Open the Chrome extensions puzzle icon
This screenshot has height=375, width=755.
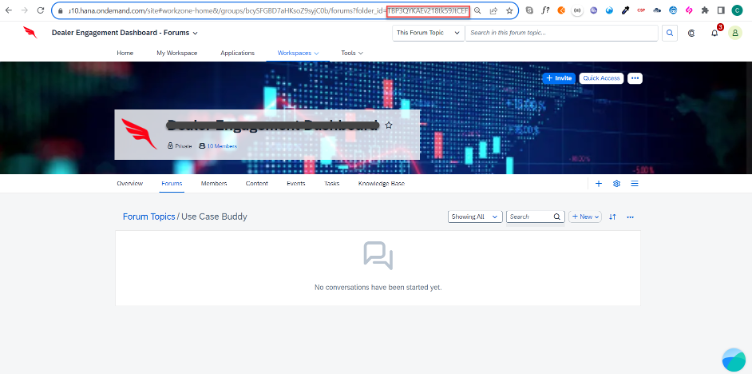(705, 10)
